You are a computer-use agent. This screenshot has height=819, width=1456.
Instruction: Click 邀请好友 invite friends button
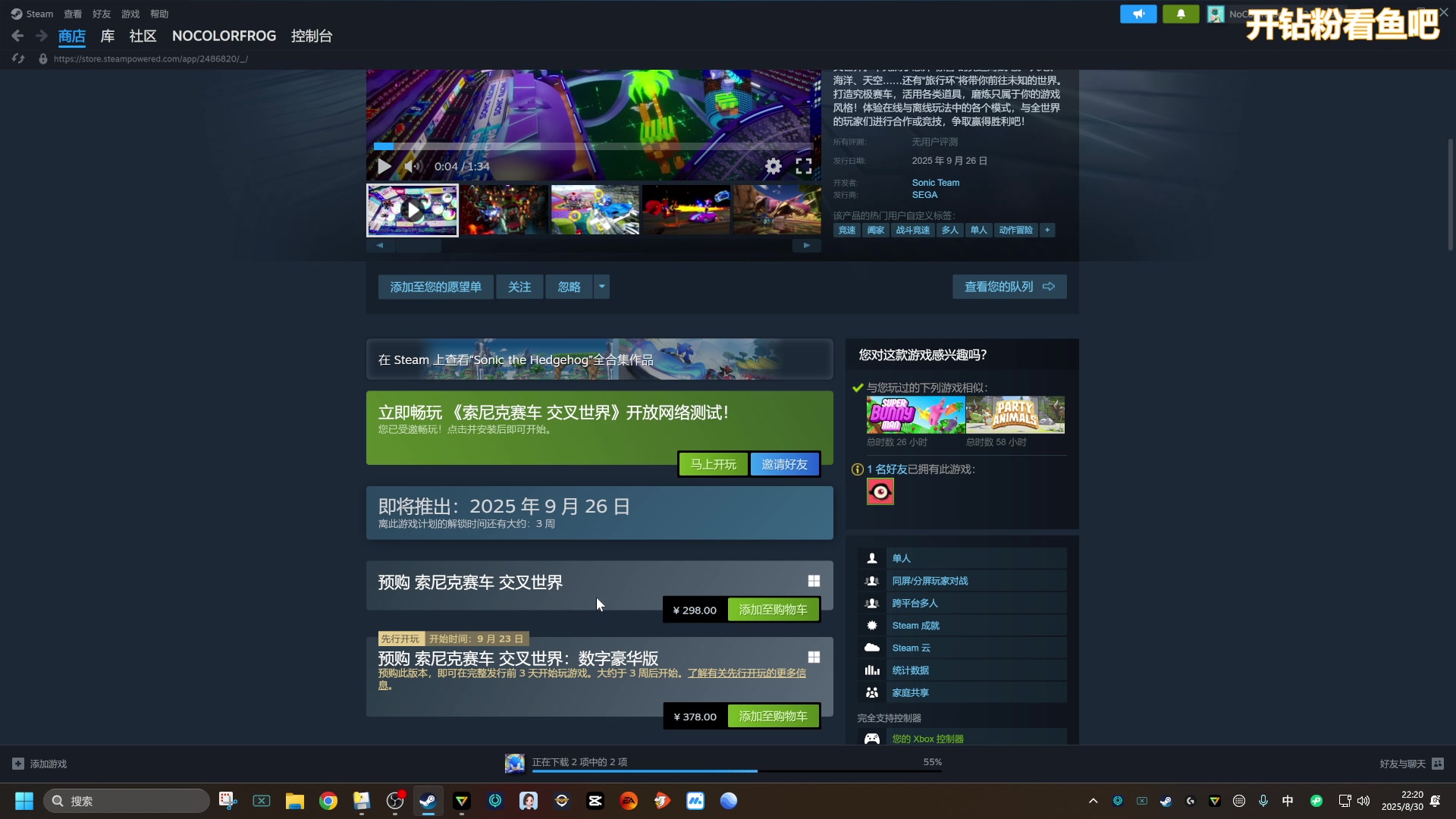pos(784,464)
